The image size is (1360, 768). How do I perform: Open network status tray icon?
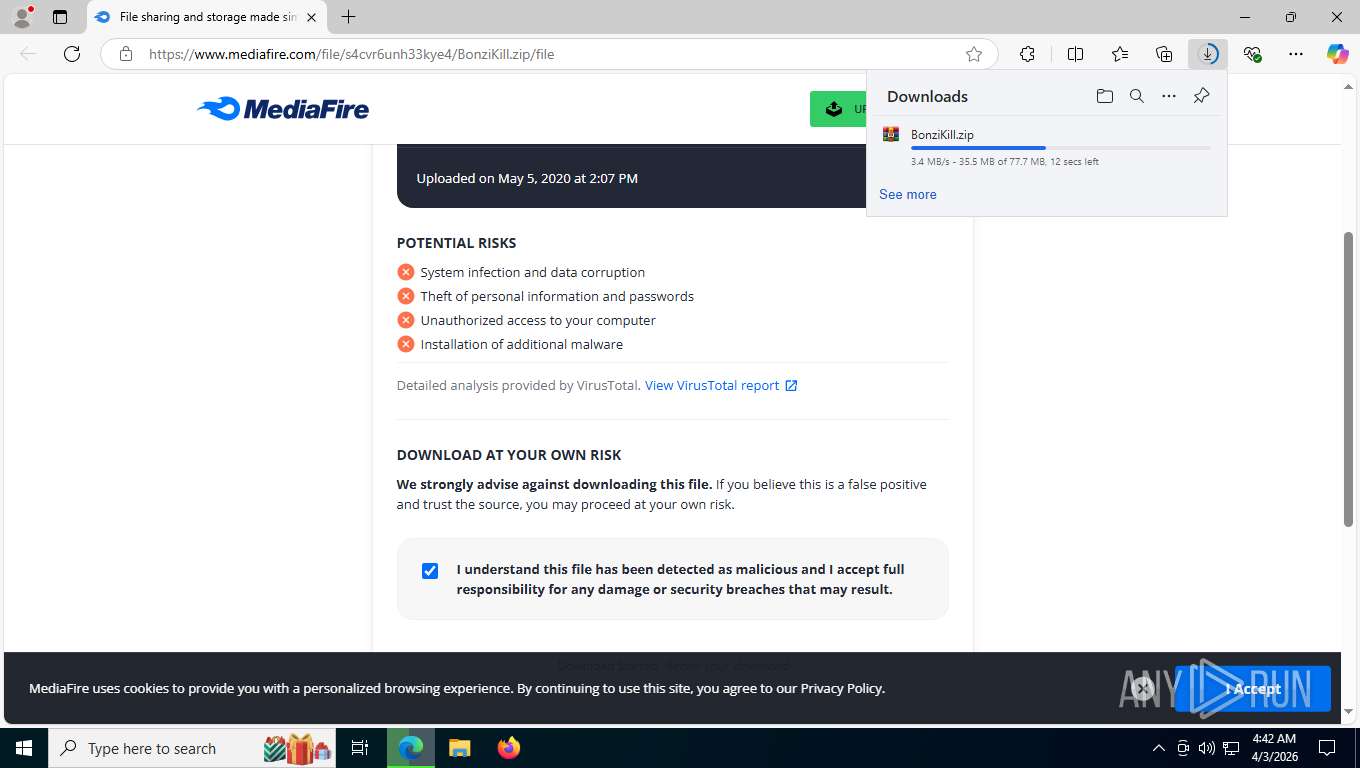tap(1231, 748)
